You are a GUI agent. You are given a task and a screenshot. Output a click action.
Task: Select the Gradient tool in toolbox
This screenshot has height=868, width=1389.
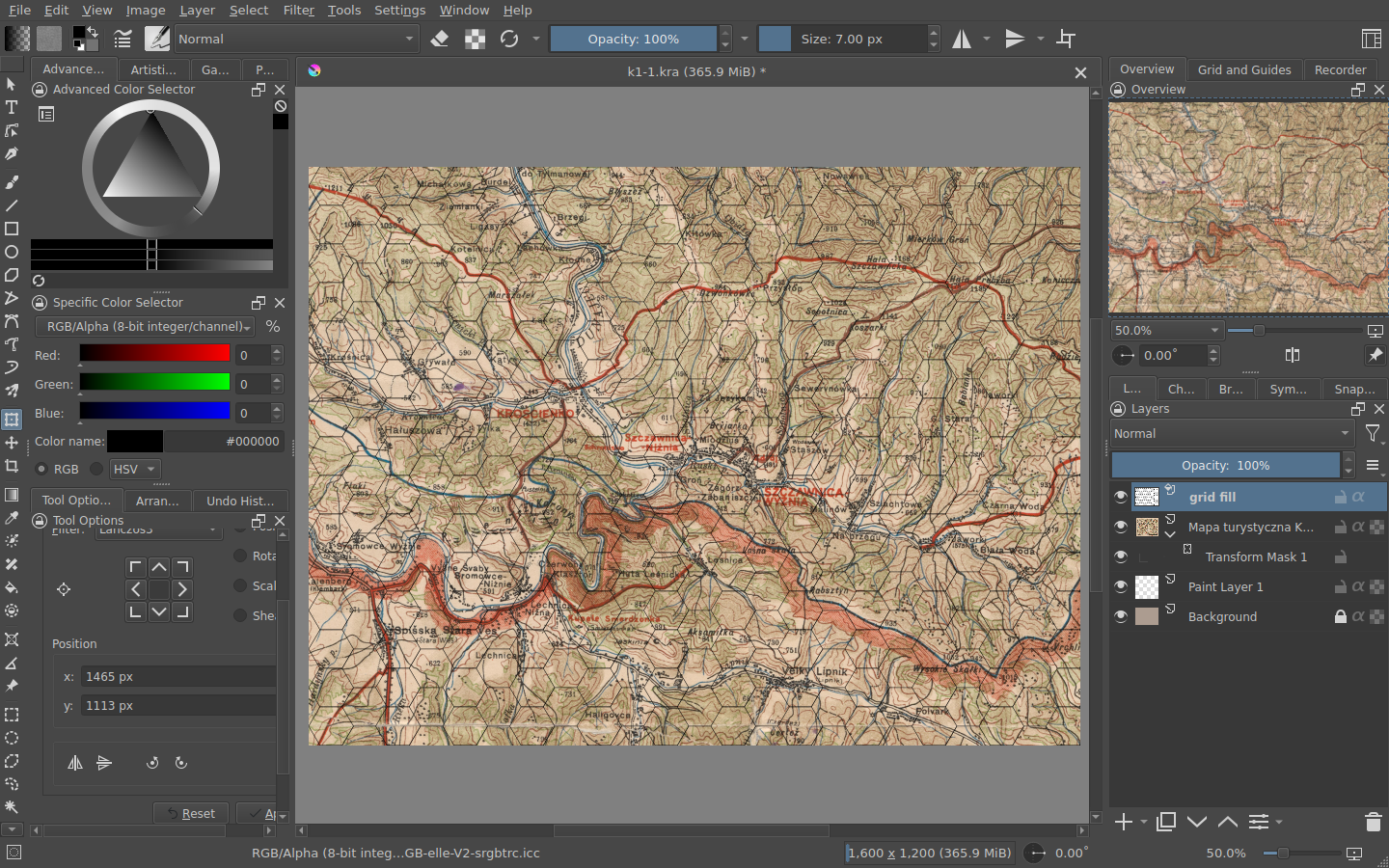click(12, 495)
